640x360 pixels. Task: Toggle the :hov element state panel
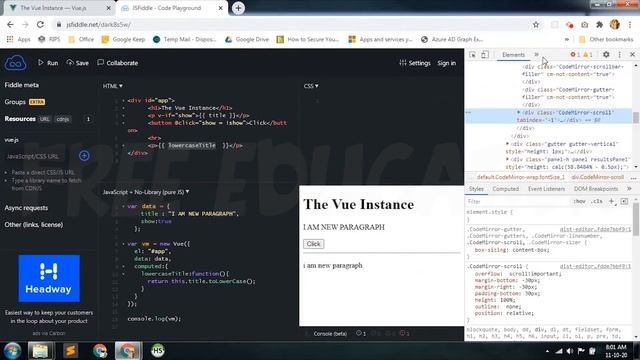pos(579,202)
